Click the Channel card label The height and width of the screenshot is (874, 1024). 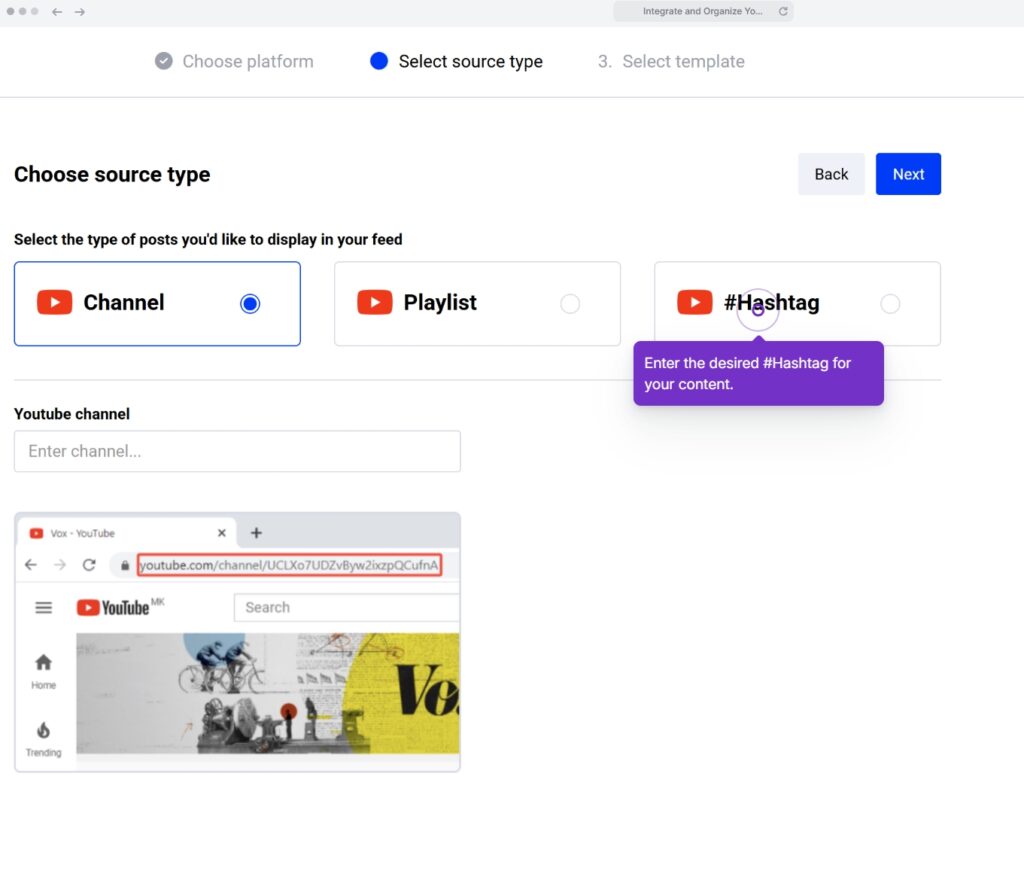click(x=123, y=302)
